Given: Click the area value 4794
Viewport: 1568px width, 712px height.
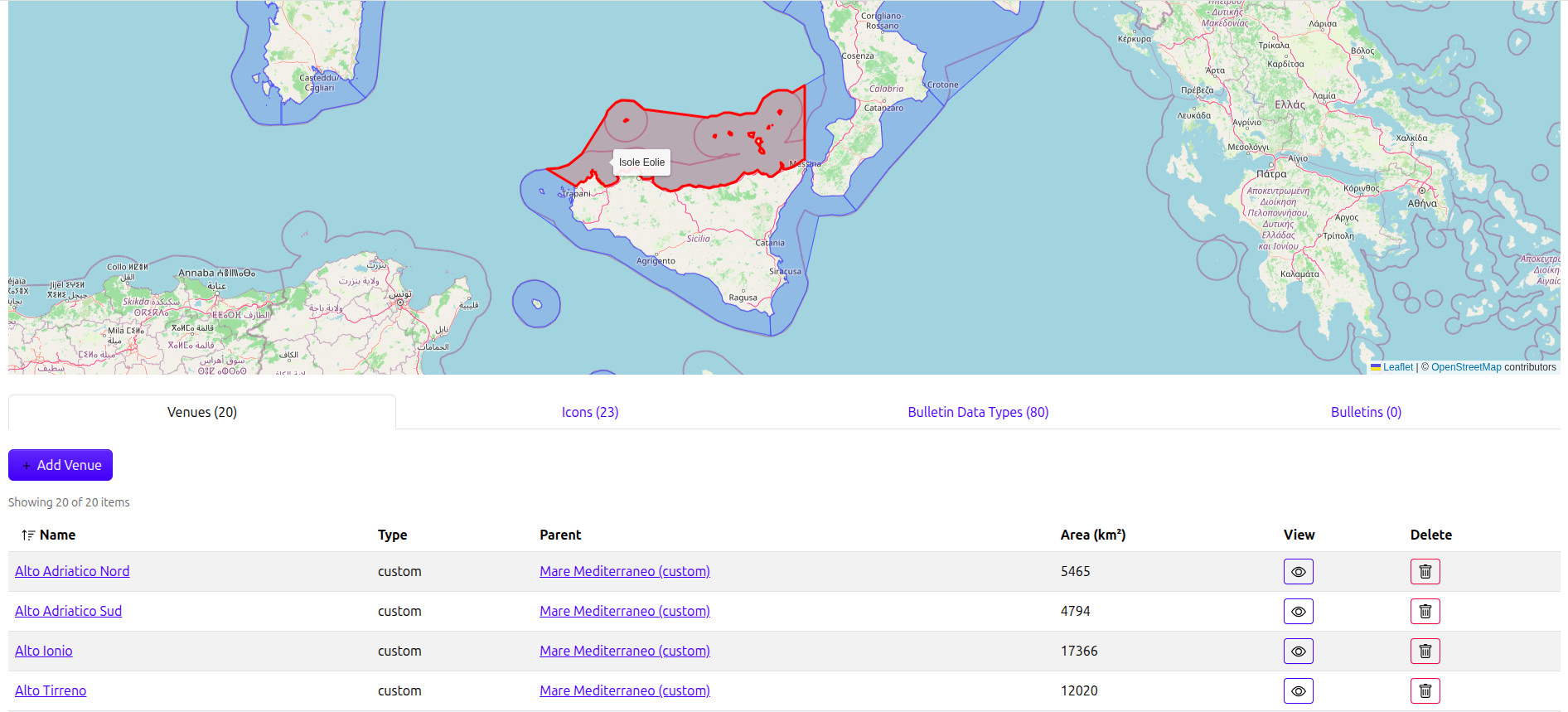Looking at the screenshot, I should (1076, 611).
